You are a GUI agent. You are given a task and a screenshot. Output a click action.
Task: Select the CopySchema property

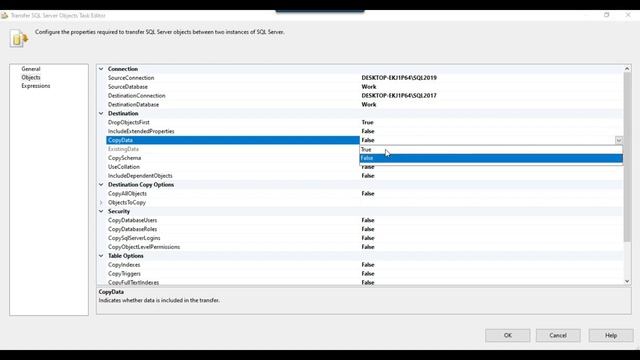point(124,158)
